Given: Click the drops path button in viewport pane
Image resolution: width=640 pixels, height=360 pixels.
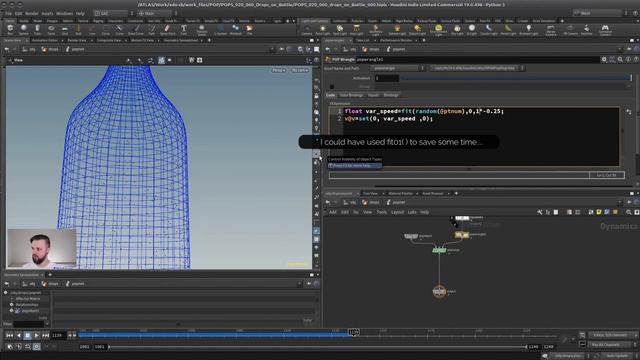Looking at the screenshot, I should 50,49.
